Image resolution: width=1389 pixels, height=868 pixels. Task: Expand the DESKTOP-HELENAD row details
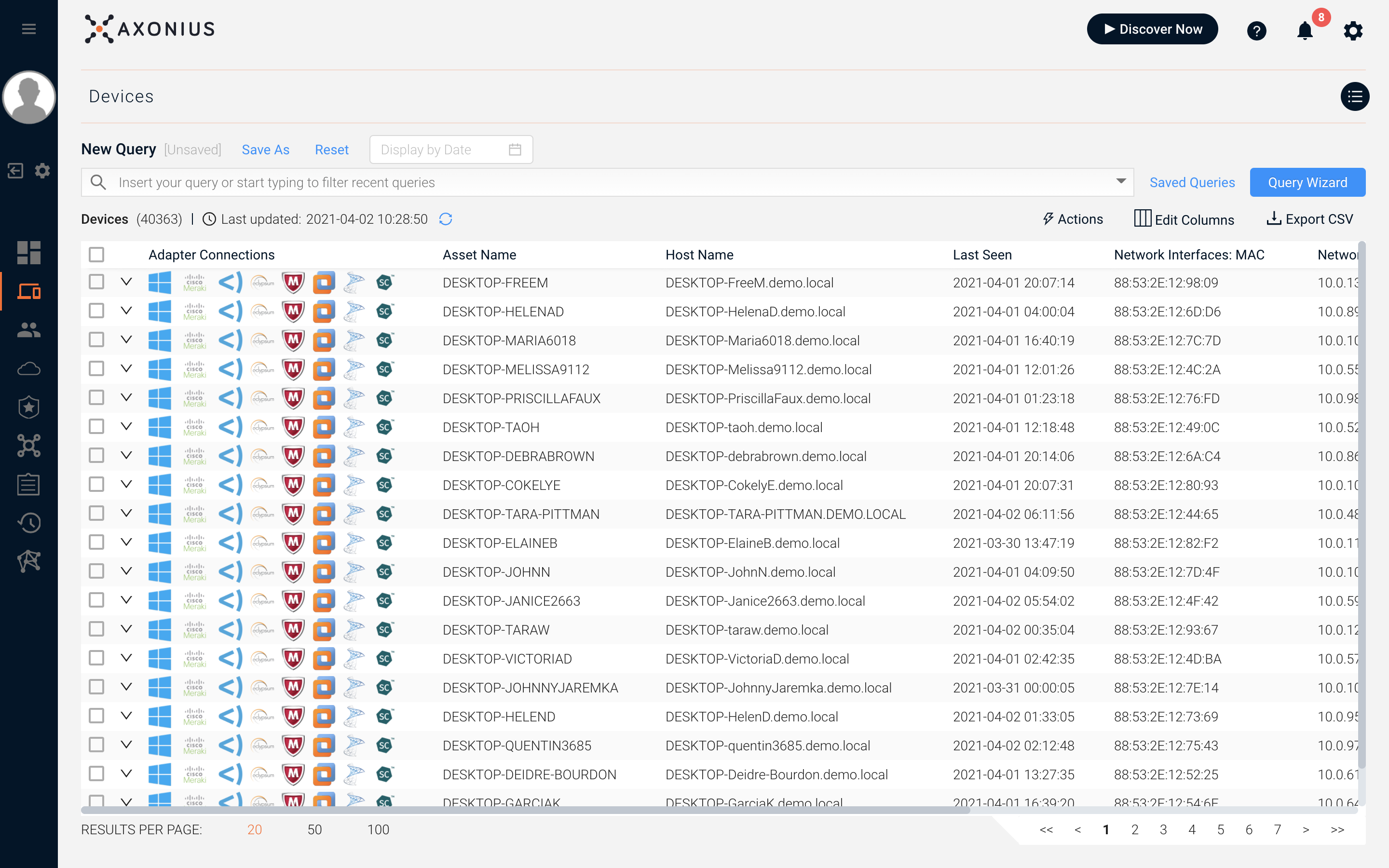pyautogui.click(x=126, y=311)
